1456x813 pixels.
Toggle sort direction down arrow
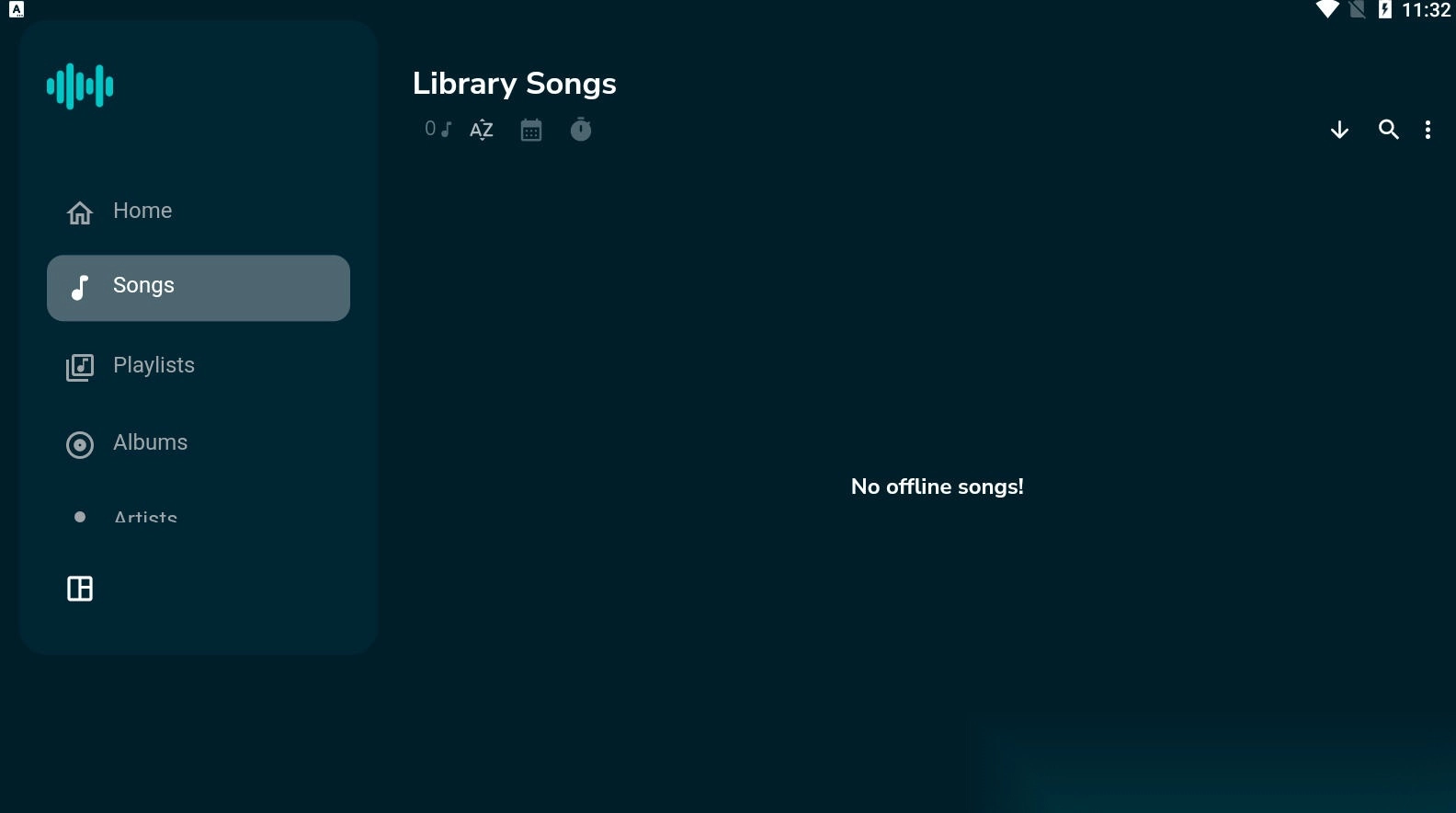pyautogui.click(x=1339, y=130)
